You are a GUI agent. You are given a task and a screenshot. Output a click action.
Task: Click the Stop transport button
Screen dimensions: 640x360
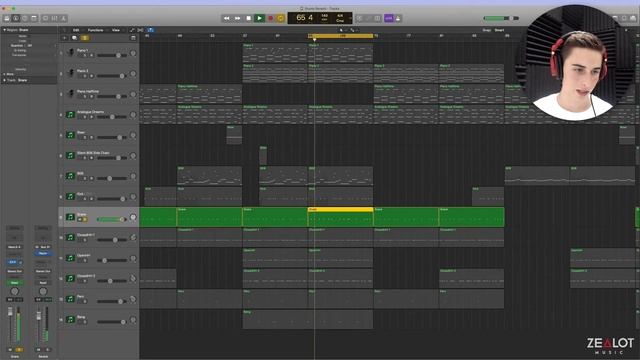tap(249, 18)
